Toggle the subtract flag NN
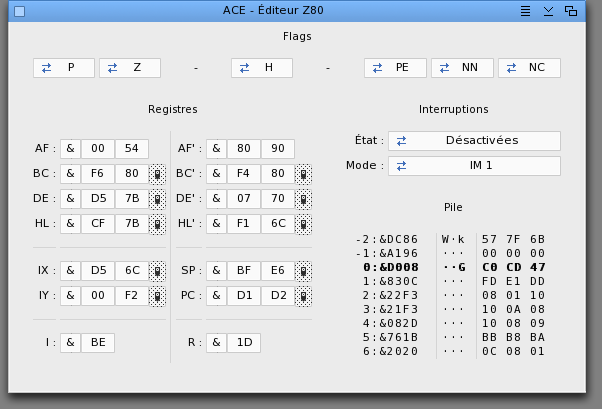This screenshot has height=409, width=602. [462, 68]
